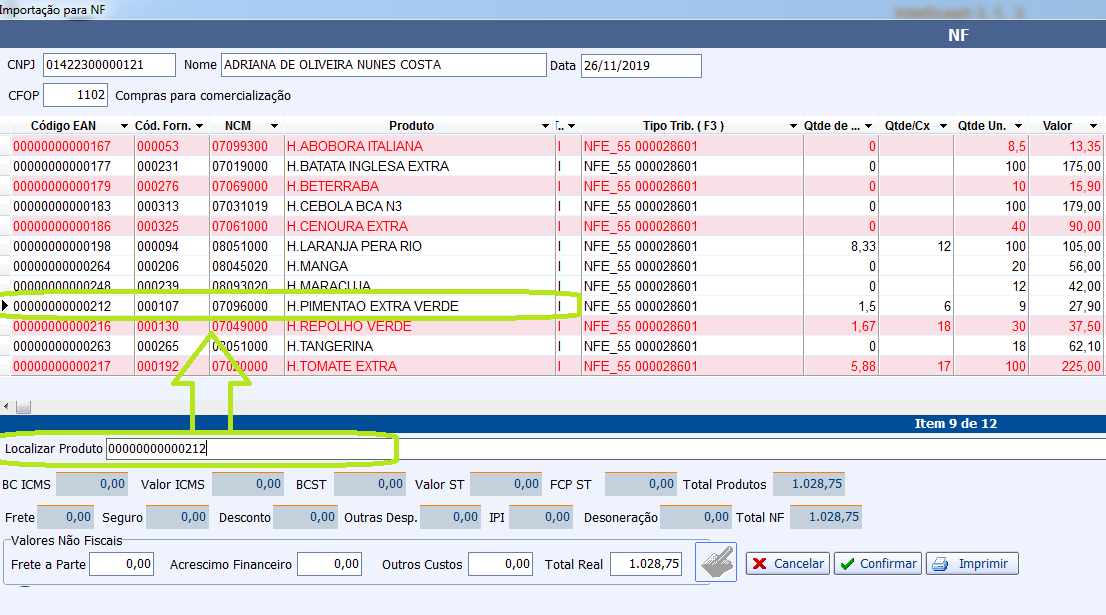Select the H.LARANJA PERA RIO row
Screen dimensions: 1106x615
tap(354, 246)
